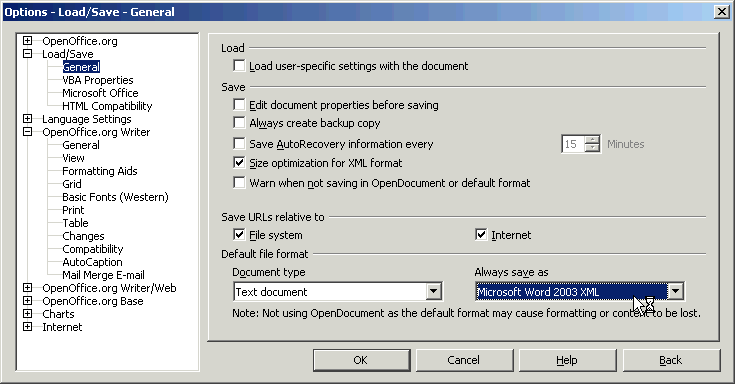The width and height of the screenshot is (735, 384).
Task: Open the Help button
Action: tap(568, 360)
